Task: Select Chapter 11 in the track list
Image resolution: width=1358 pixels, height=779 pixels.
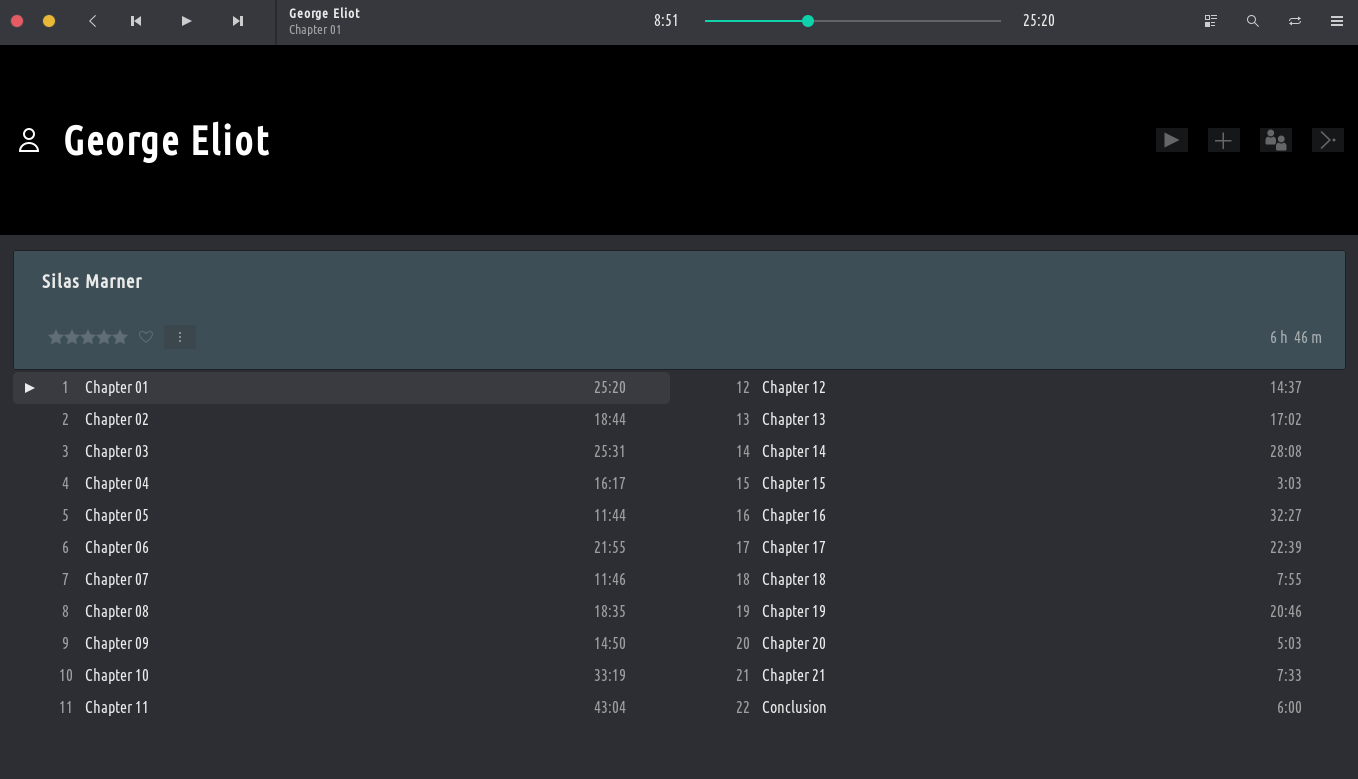Action: pyautogui.click(x=117, y=707)
